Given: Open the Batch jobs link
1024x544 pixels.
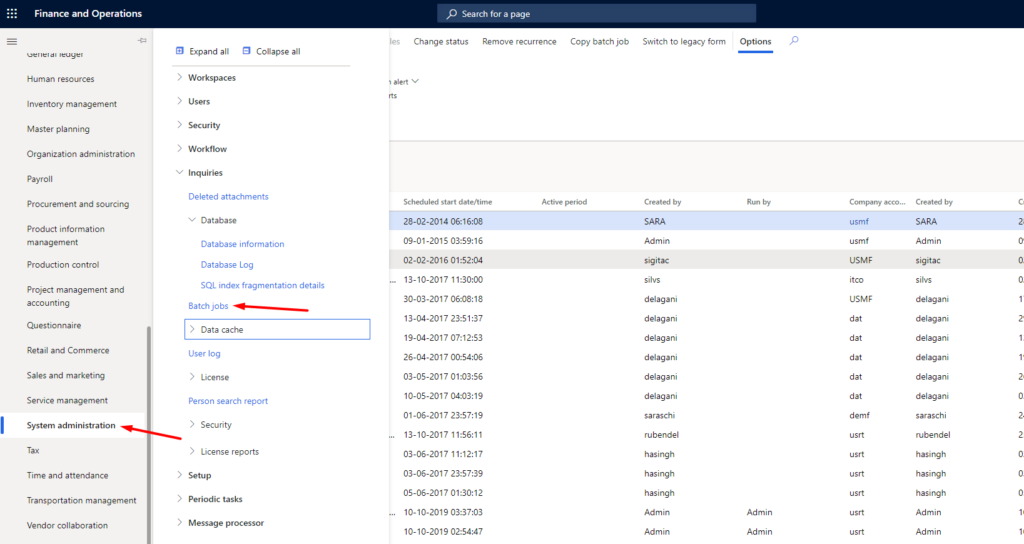Looking at the screenshot, I should point(208,306).
